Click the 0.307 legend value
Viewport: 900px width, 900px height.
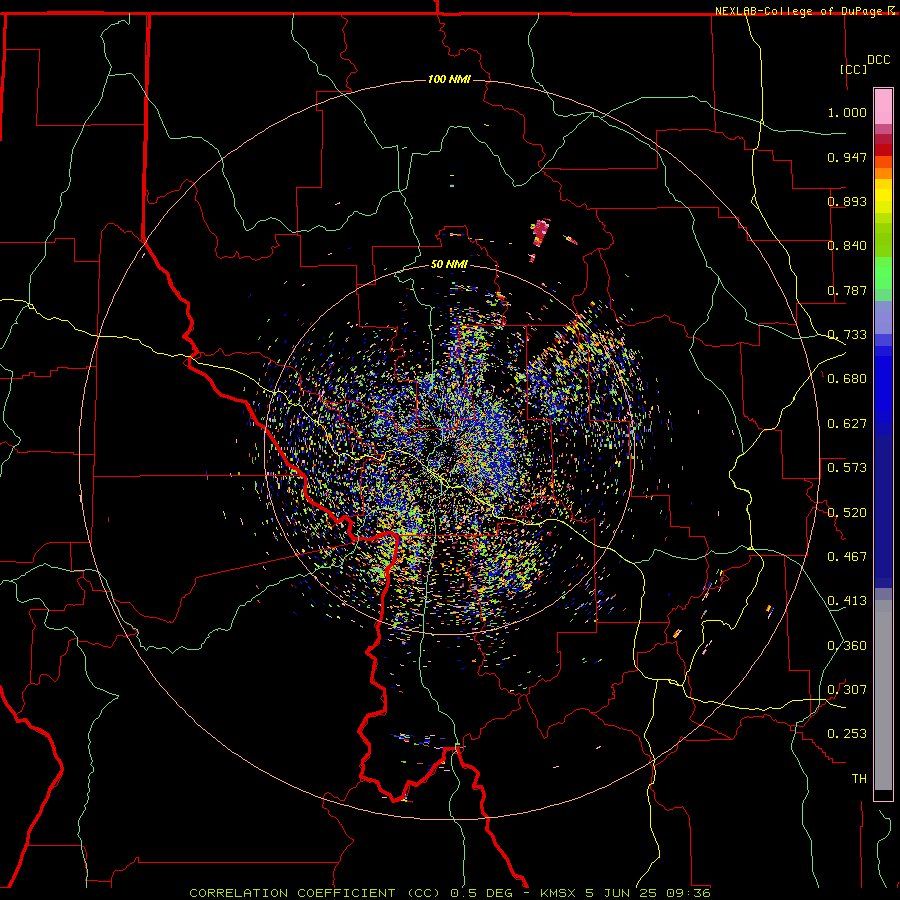pos(847,690)
